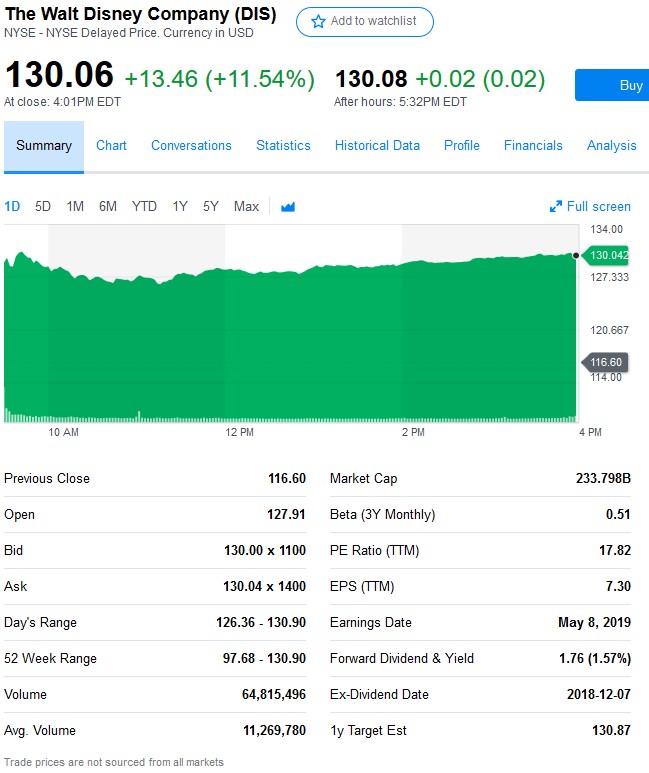Go to the Profile tab
Viewport: 649px width, 773px height.
[x=461, y=146]
